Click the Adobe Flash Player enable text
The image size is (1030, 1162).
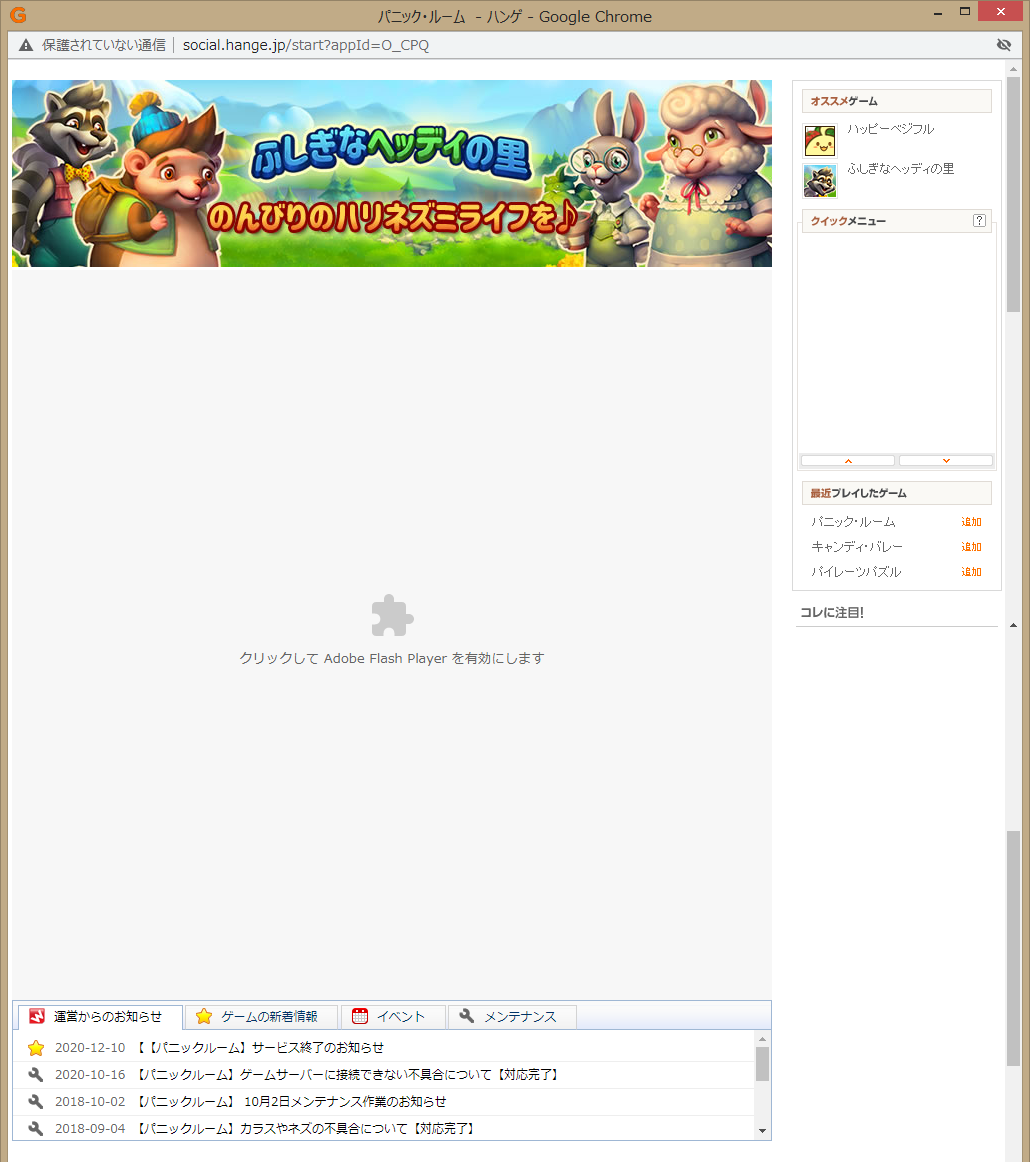[392, 658]
